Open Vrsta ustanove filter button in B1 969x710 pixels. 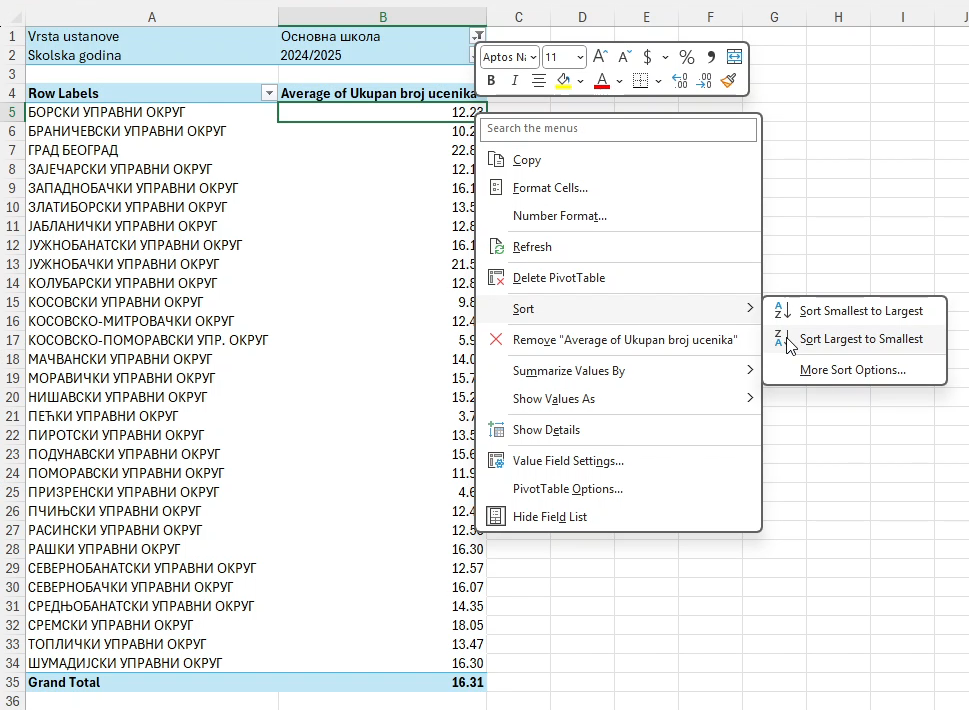click(x=478, y=36)
